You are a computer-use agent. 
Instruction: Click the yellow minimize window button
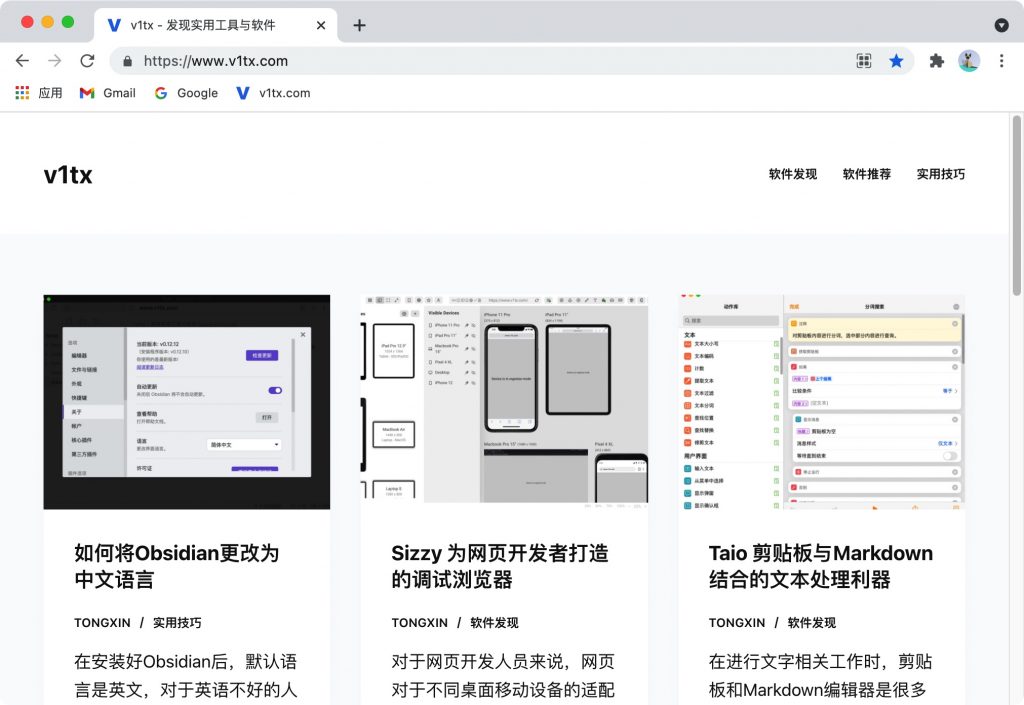pyautogui.click(x=48, y=22)
